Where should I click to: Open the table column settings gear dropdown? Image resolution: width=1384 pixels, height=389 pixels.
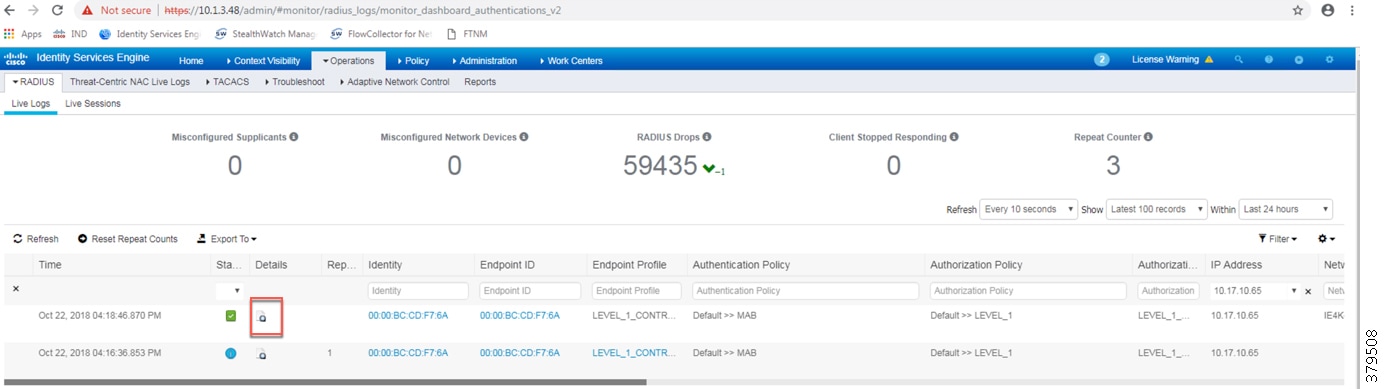coord(1327,239)
